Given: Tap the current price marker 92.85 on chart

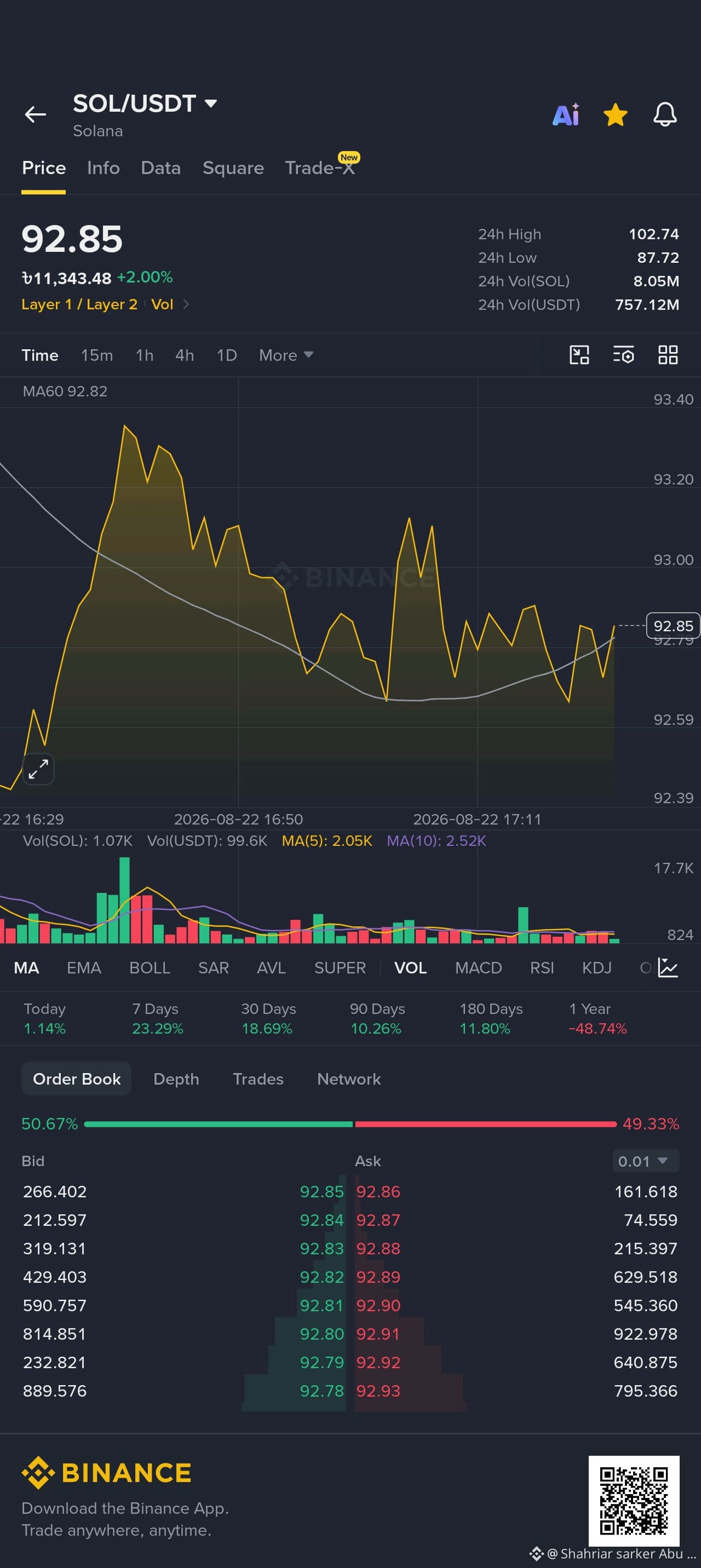Looking at the screenshot, I should (x=673, y=626).
